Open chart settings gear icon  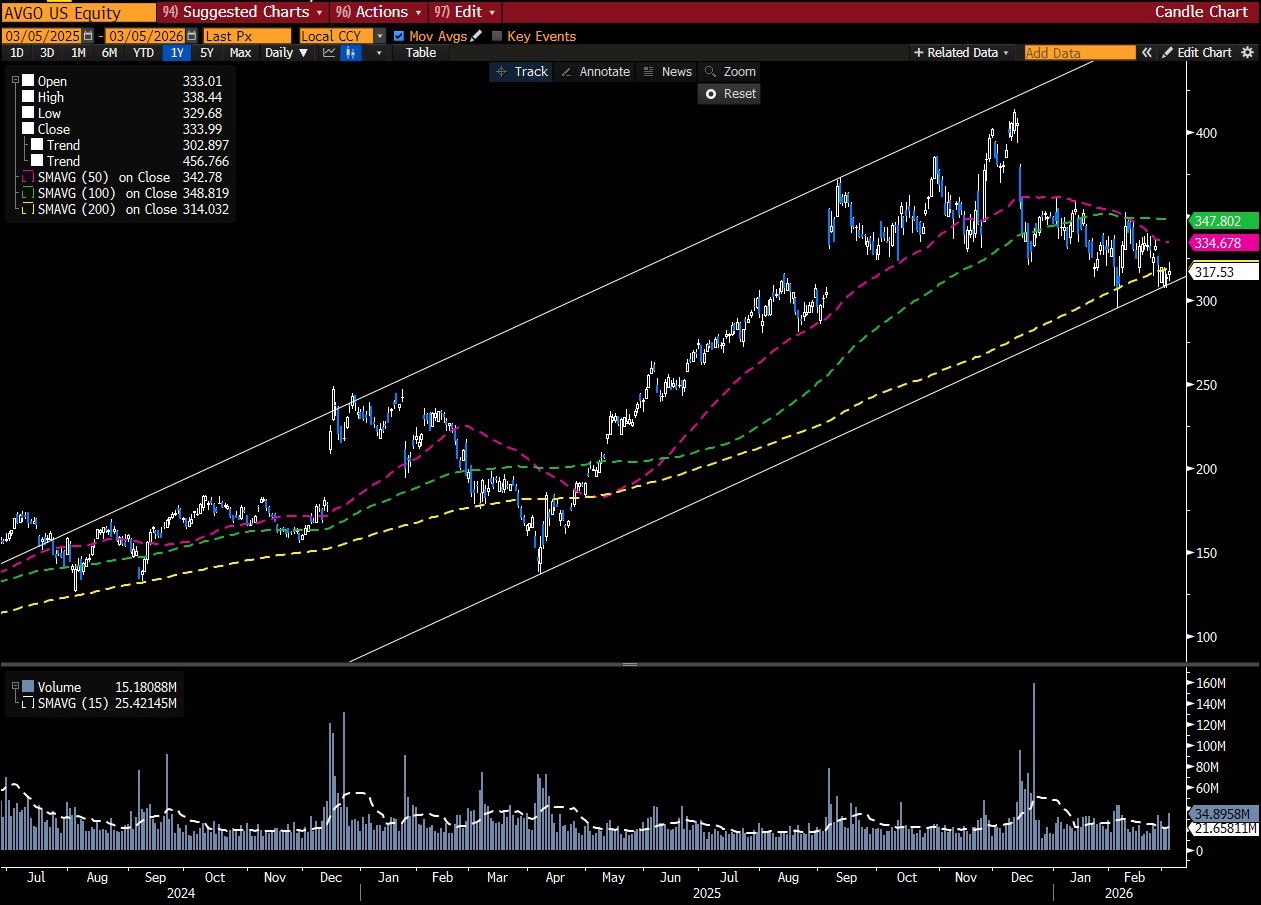(1247, 53)
